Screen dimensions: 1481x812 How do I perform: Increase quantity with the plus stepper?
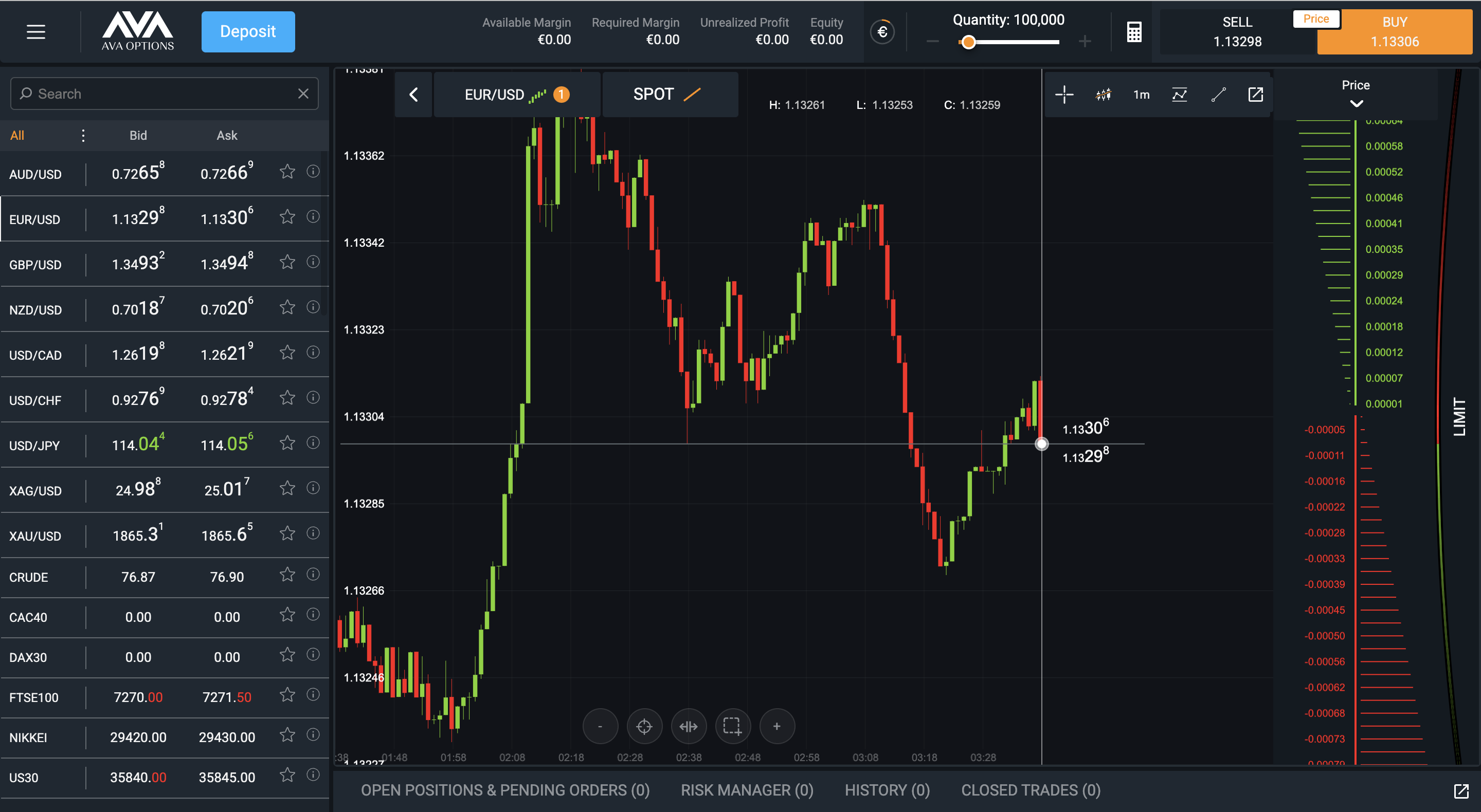(x=1085, y=42)
